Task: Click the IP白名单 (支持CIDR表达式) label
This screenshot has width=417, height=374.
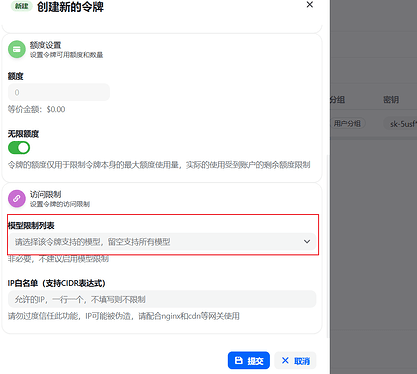Action: [57, 283]
